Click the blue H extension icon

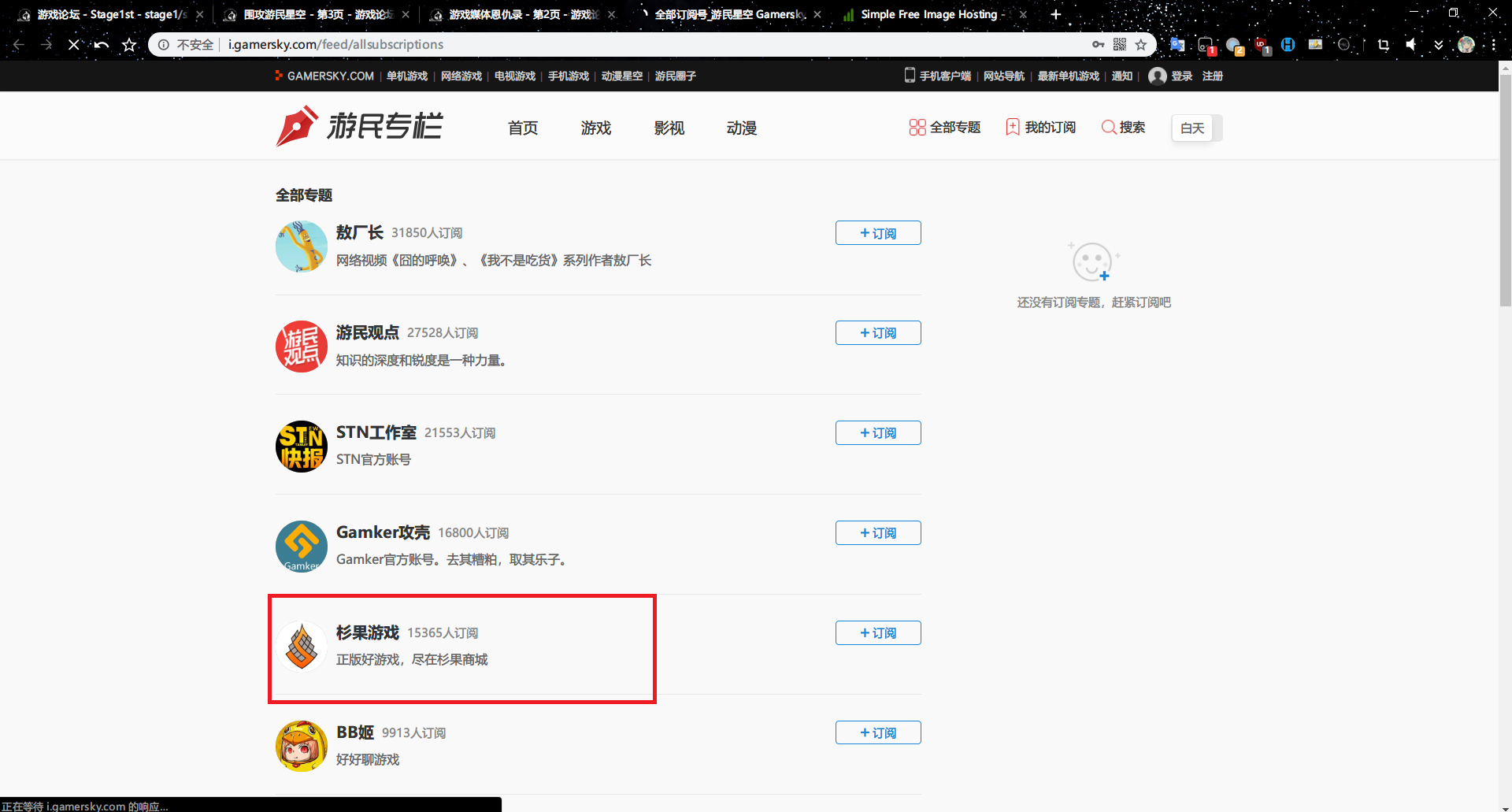point(1288,45)
